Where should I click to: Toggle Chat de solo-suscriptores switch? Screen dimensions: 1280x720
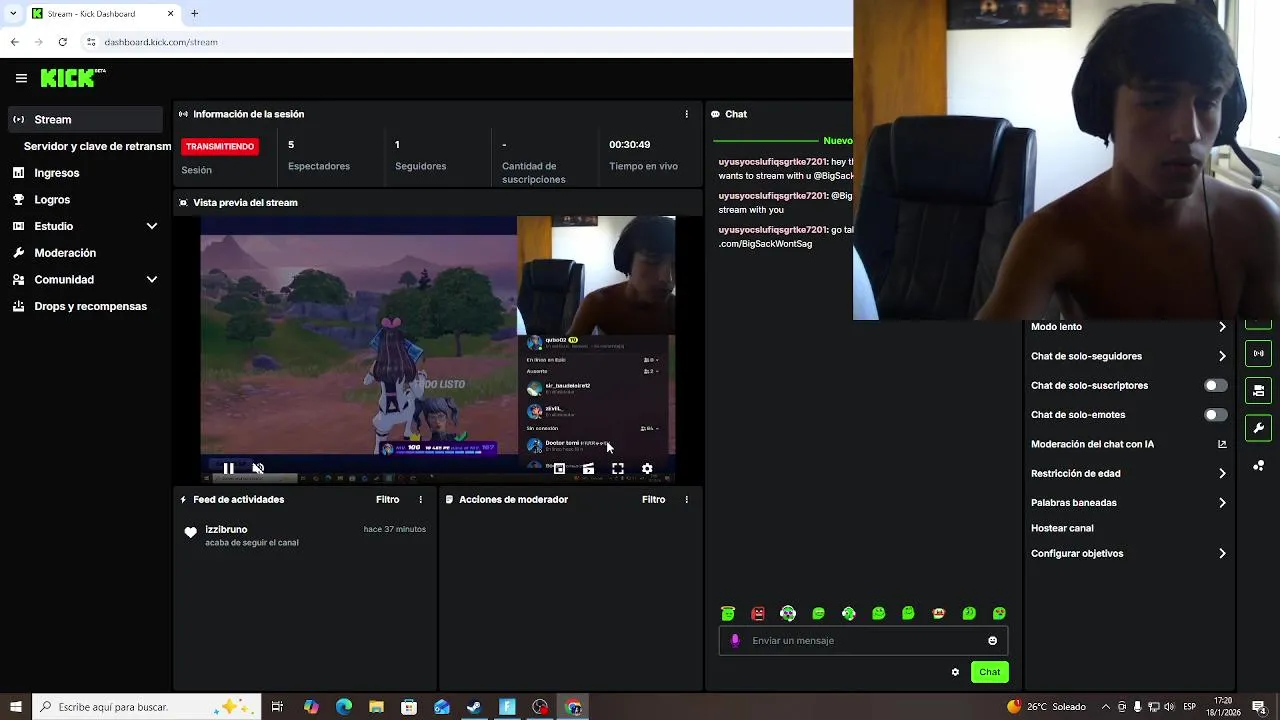pyautogui.click(x=1215, y=385)
